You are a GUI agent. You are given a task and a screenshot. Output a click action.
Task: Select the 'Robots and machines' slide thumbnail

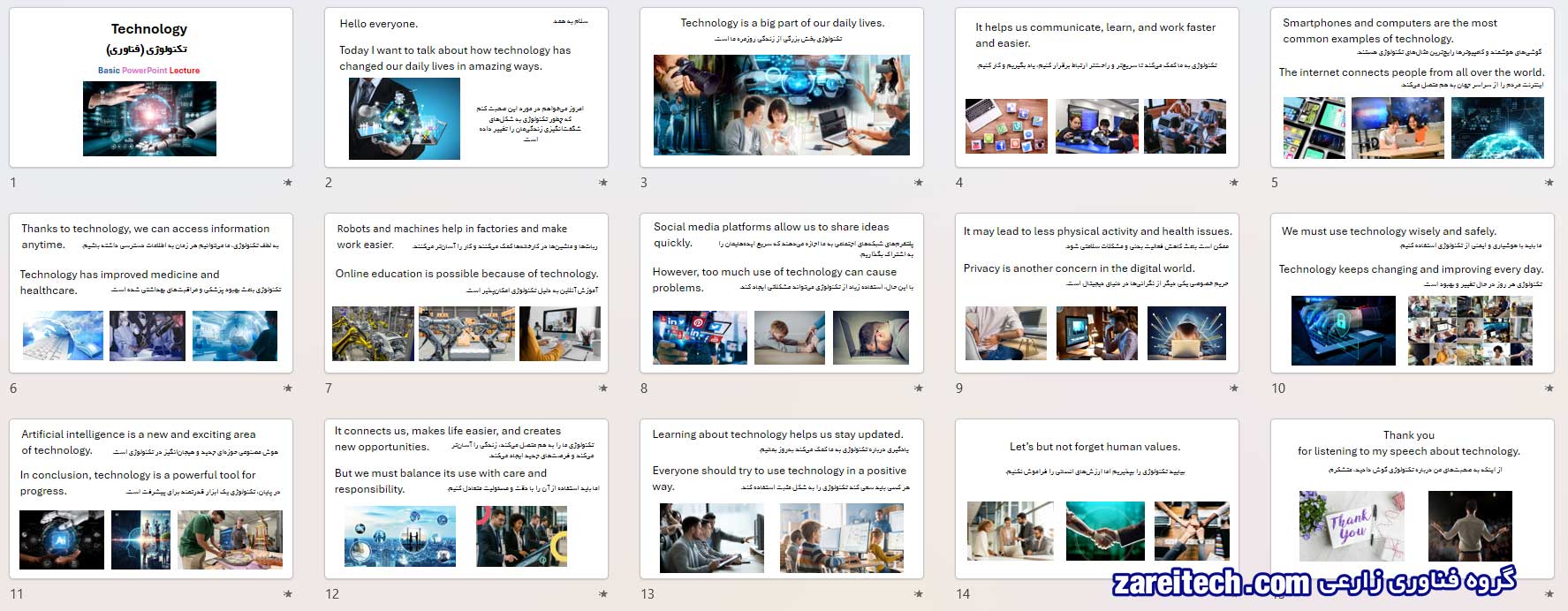466,293
